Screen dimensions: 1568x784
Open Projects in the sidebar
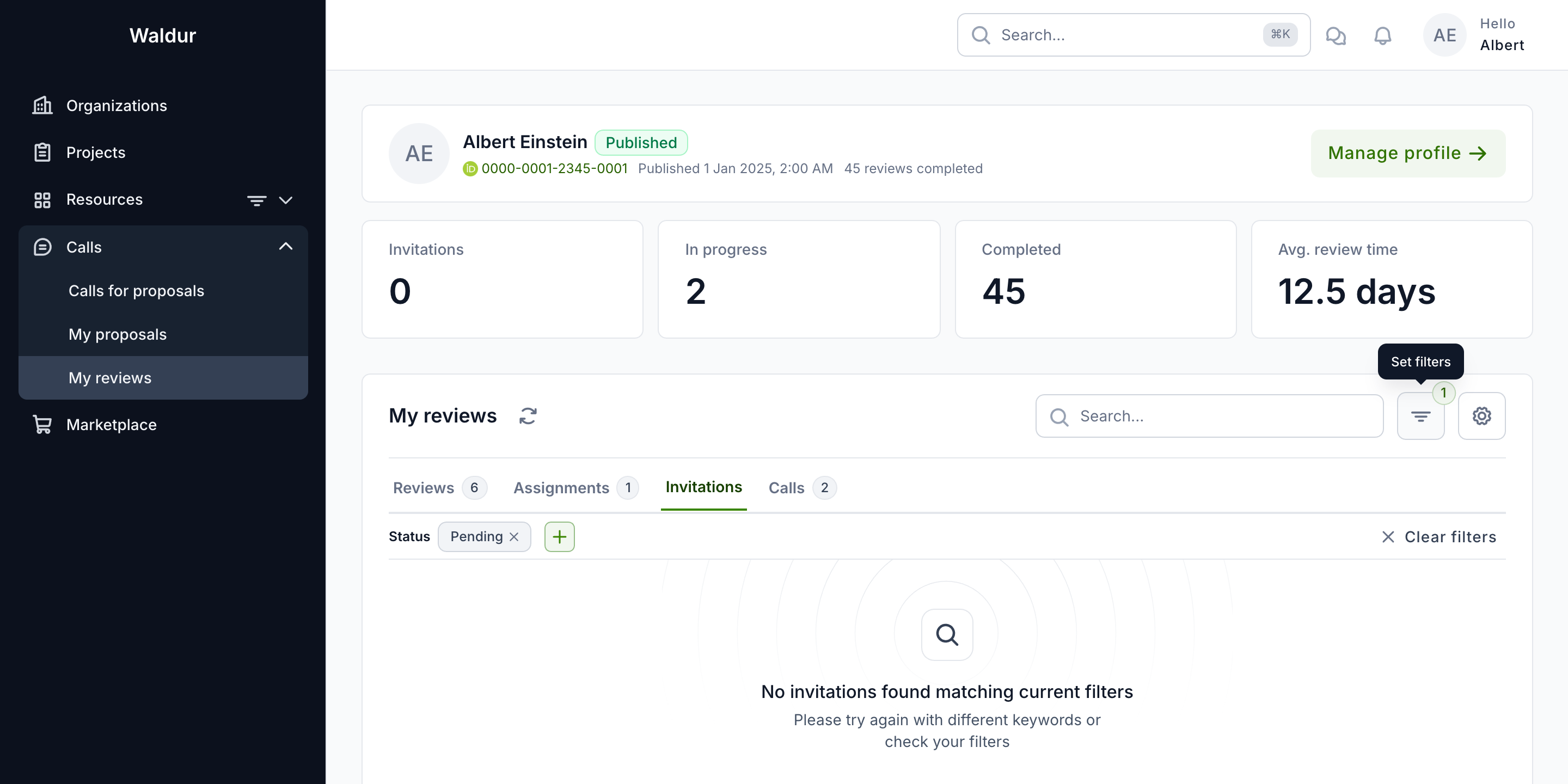[x=163, y=152]
